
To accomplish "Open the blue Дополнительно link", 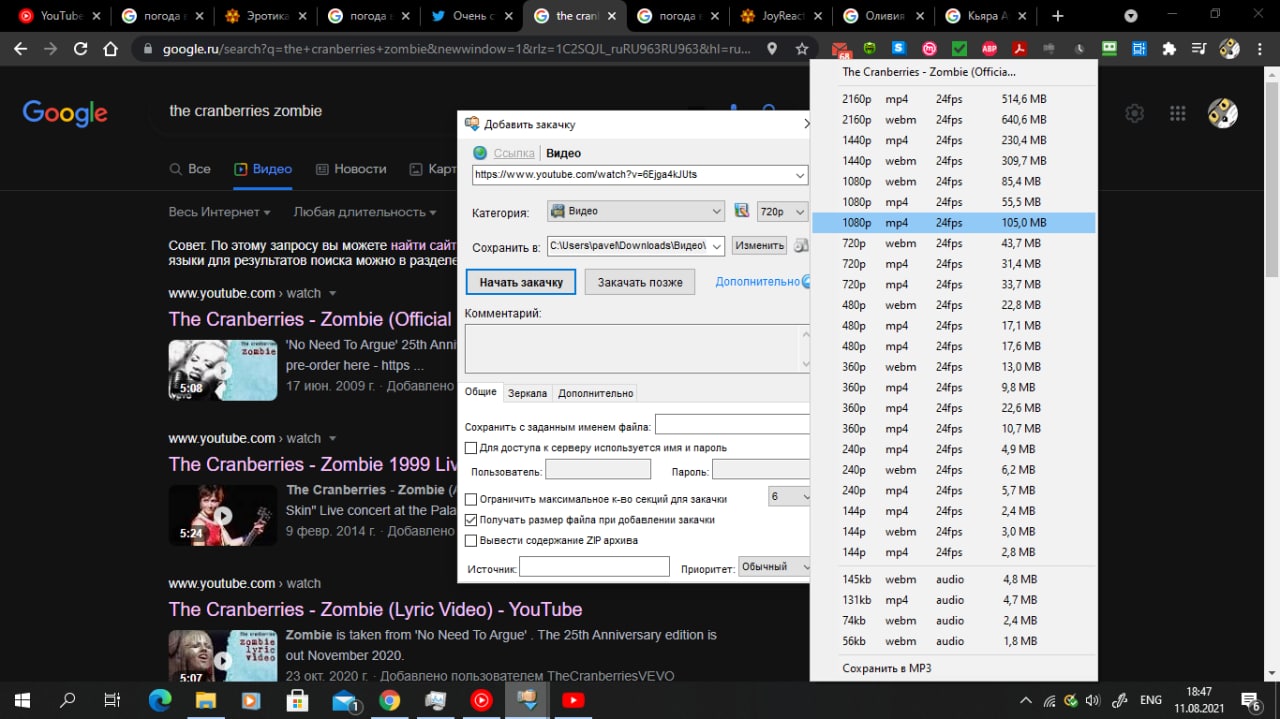I will click(757, 282).
